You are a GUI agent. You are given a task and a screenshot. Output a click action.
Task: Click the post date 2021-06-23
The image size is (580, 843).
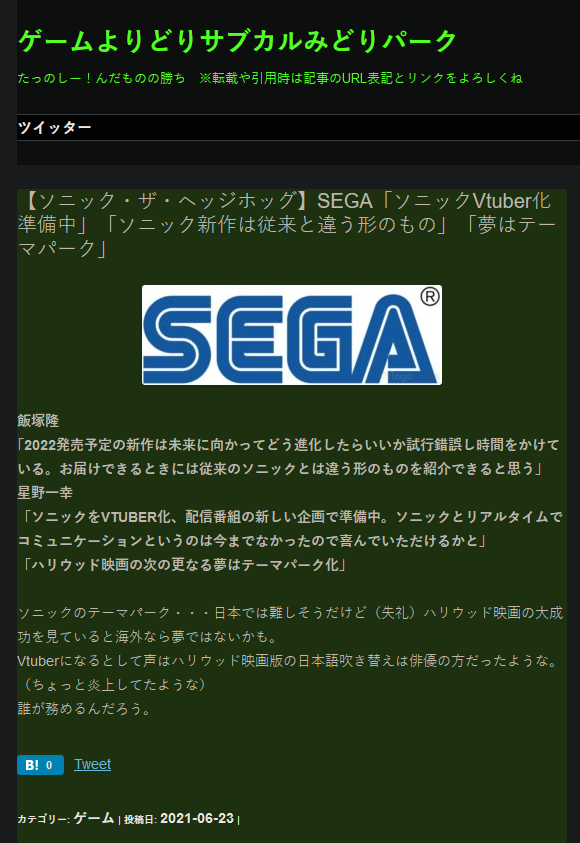pos(197,818)
